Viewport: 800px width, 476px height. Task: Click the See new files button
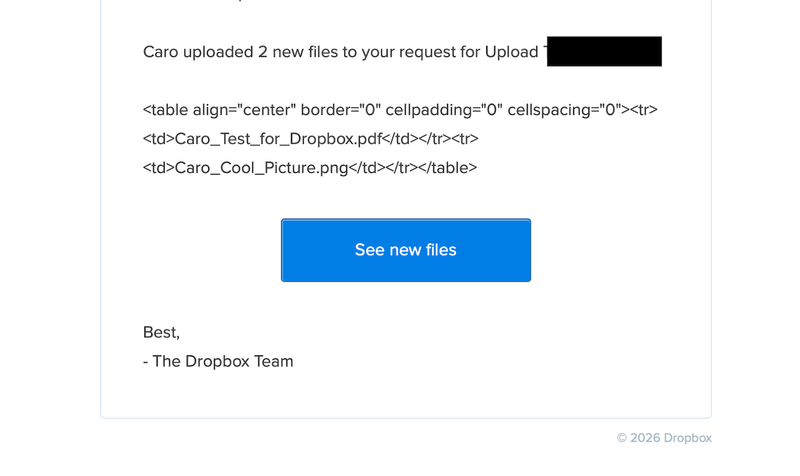click(x=405, y=250)
